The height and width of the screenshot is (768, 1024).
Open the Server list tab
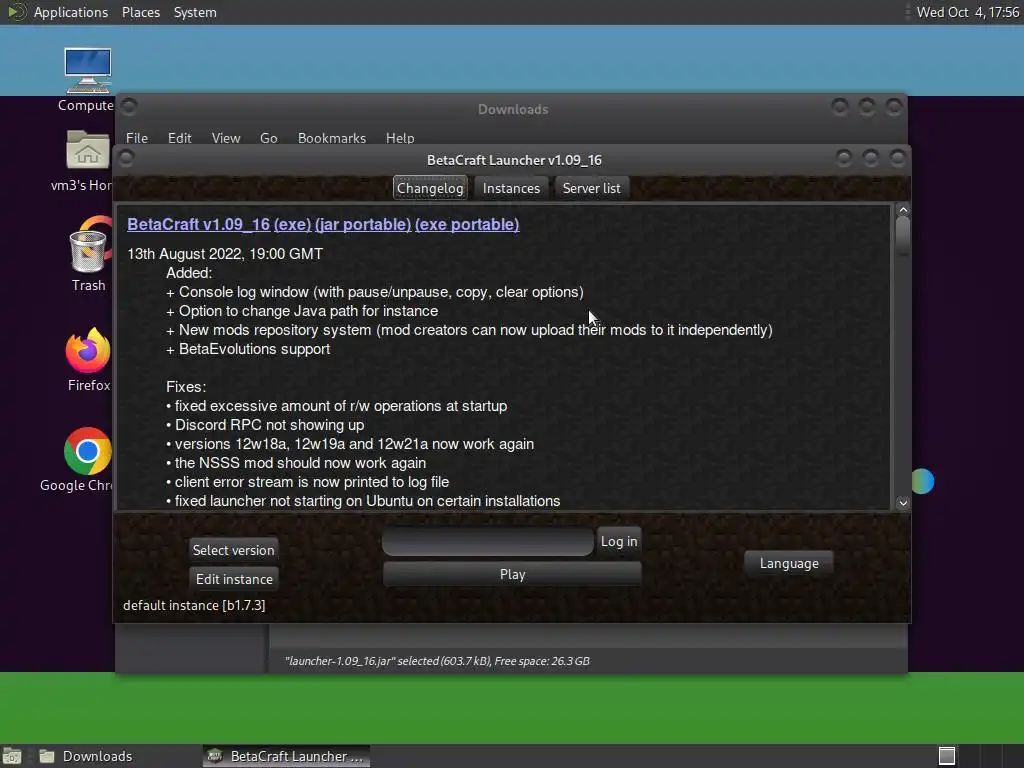[x=592, y=188]
